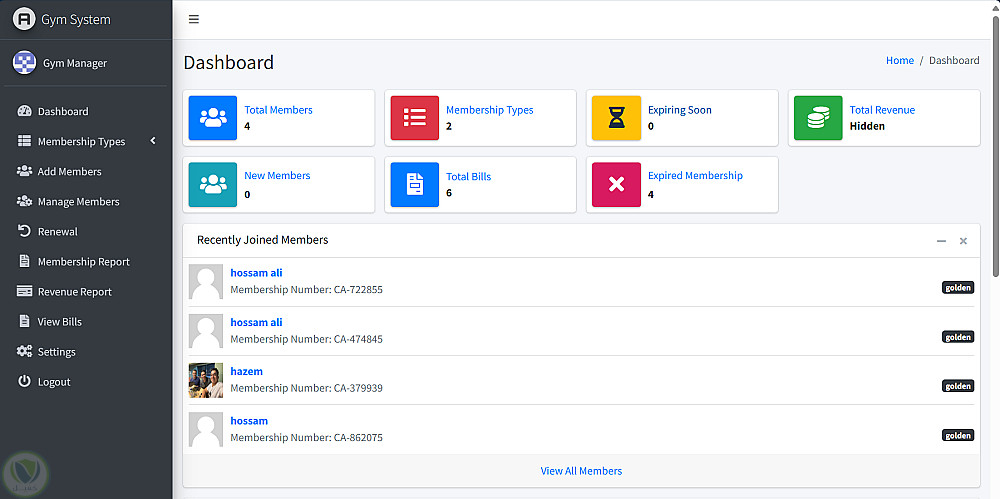Click the Total Bills invoice icon
This screenshot has height=499, width=1000.
(x=414, y=184)
